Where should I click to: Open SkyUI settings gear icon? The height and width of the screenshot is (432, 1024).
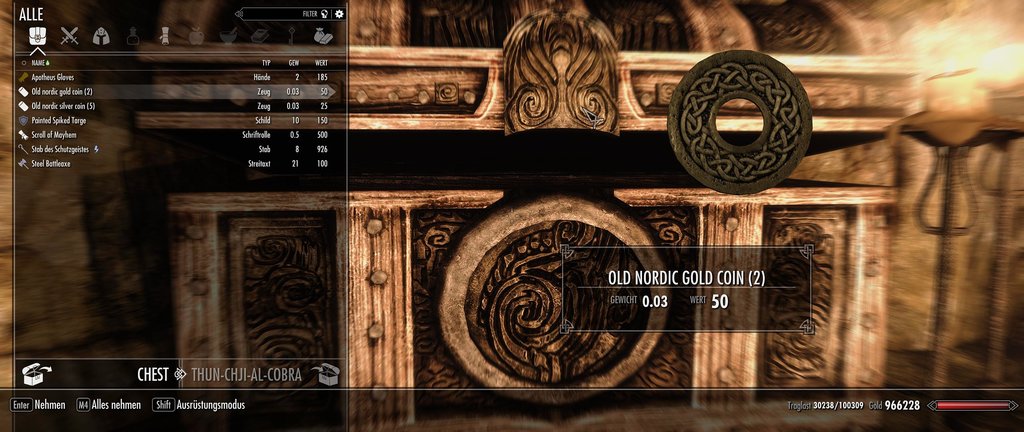coord(340,13)
